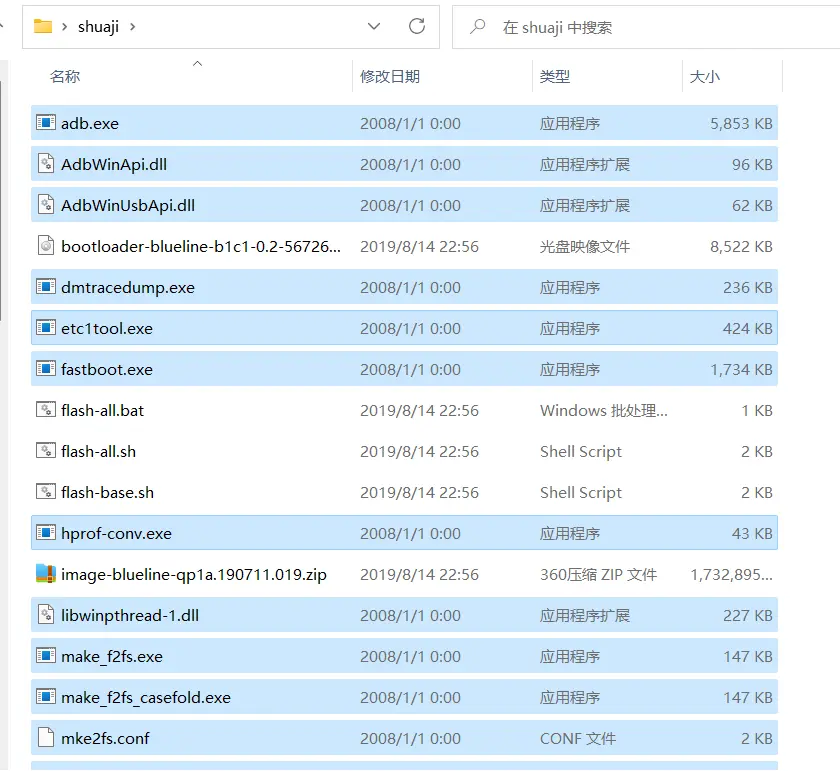Select file name fastboot.exe
The width and height of the screenshot is (840, 771).
coord(107,369)
